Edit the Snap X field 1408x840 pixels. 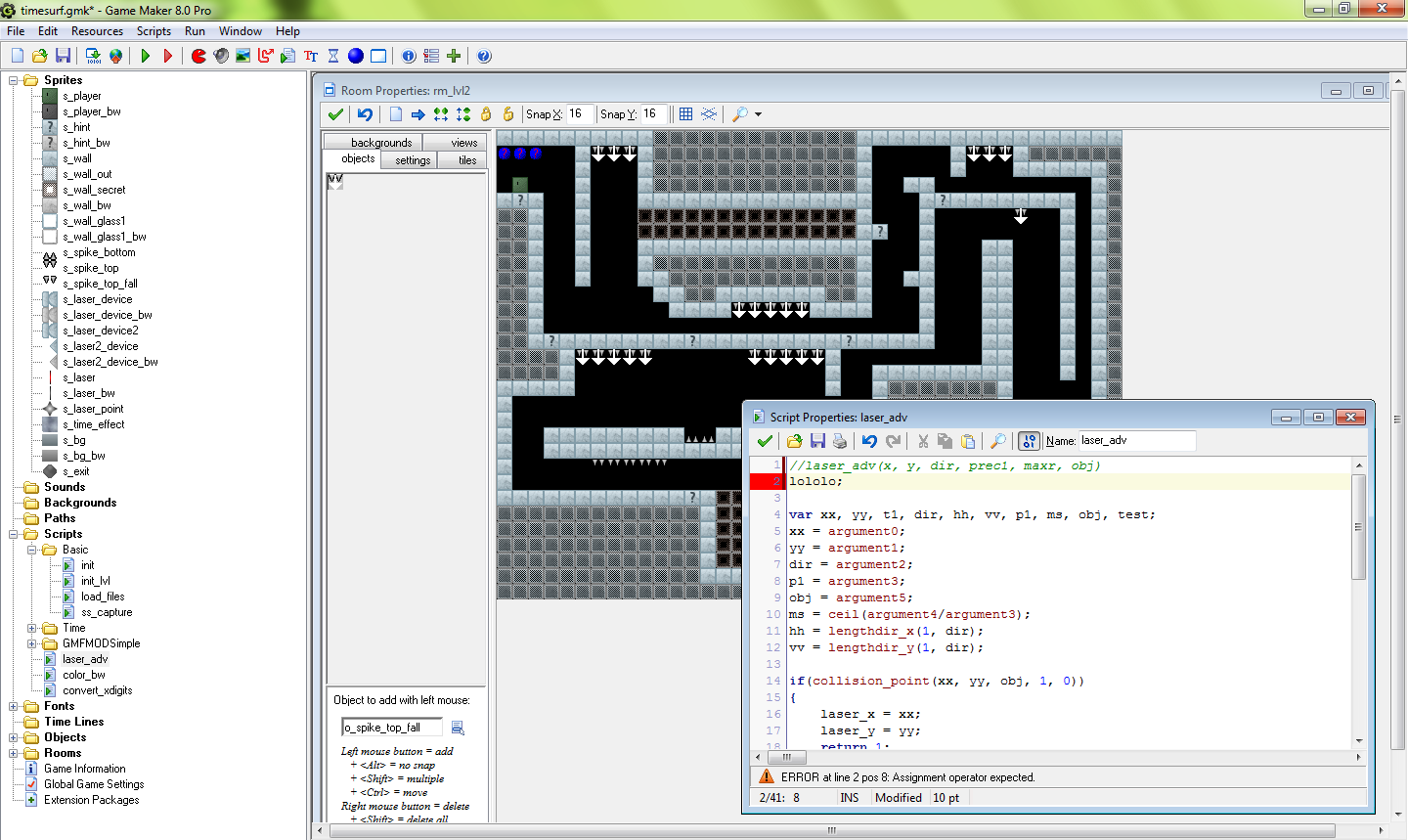point(581,114)
